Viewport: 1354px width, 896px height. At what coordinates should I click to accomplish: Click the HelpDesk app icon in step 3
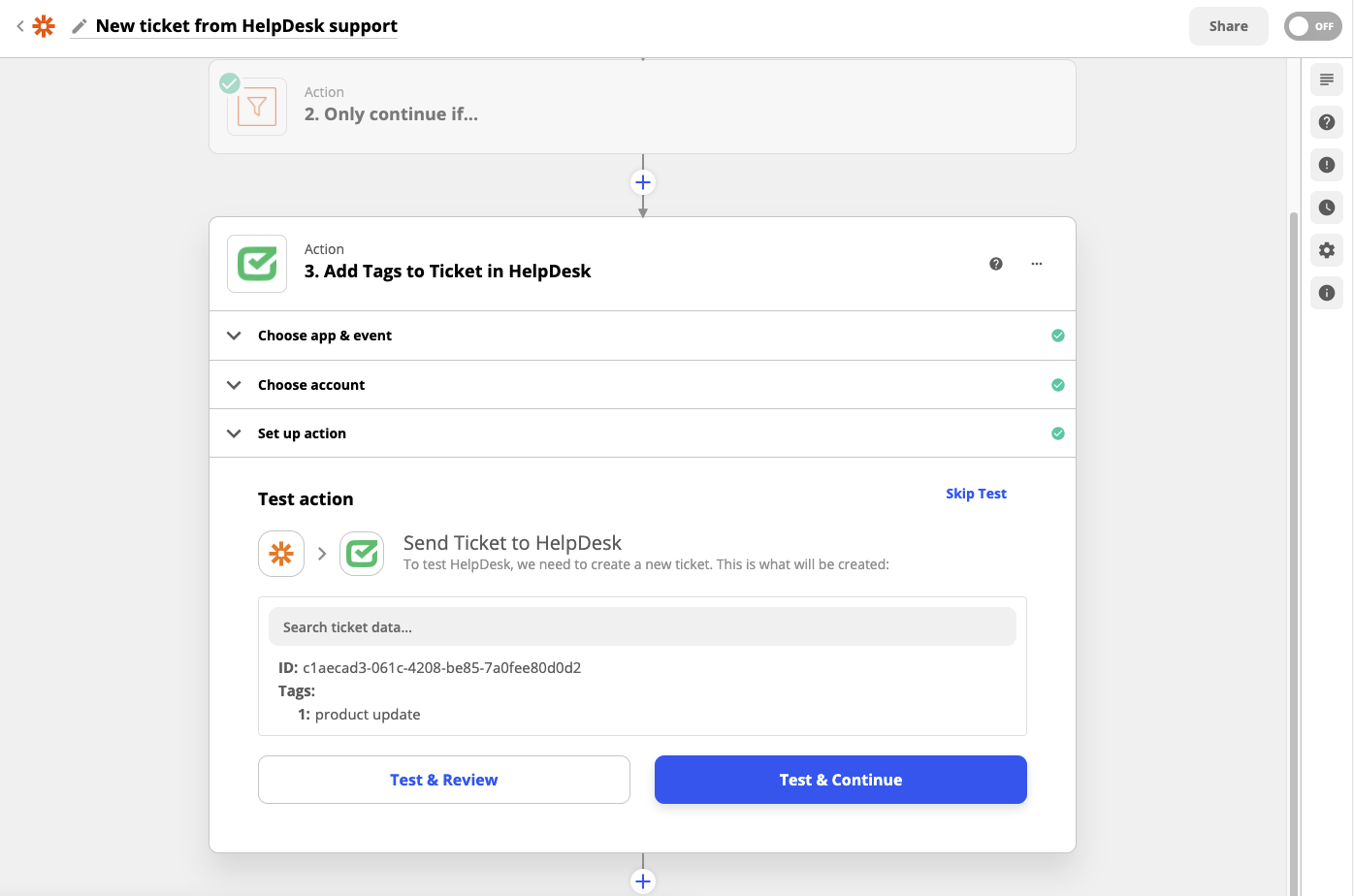click(257, 264)
